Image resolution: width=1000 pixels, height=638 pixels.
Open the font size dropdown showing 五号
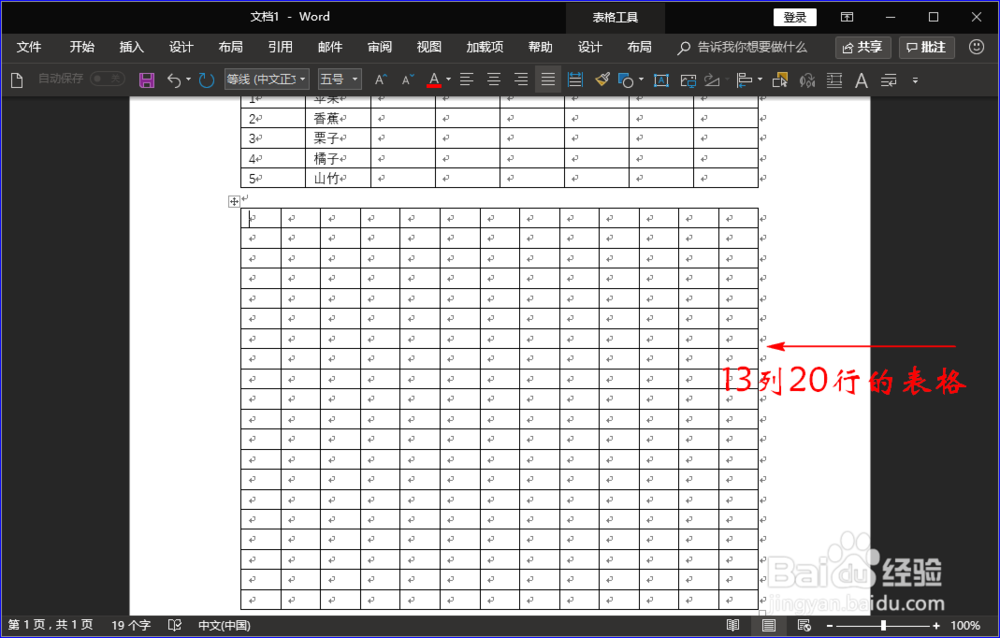point(340,79)
